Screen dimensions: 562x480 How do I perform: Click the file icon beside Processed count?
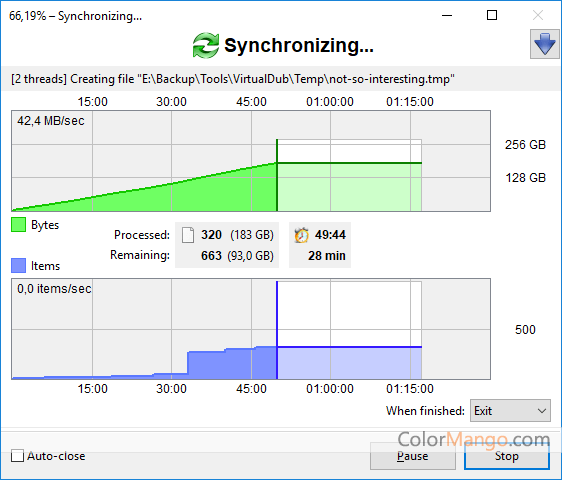coord(188,235)
